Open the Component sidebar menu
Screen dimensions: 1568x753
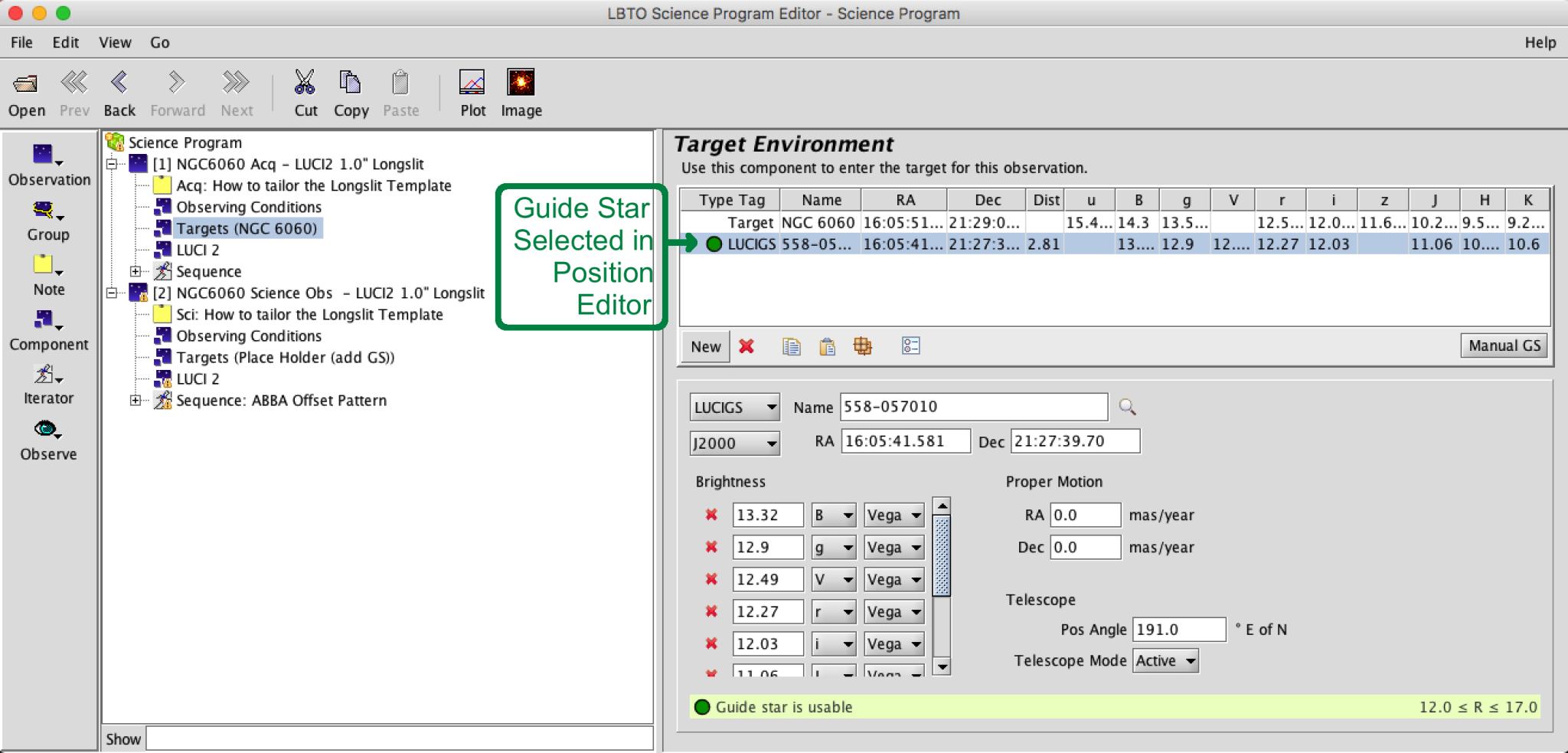[47, 320]
